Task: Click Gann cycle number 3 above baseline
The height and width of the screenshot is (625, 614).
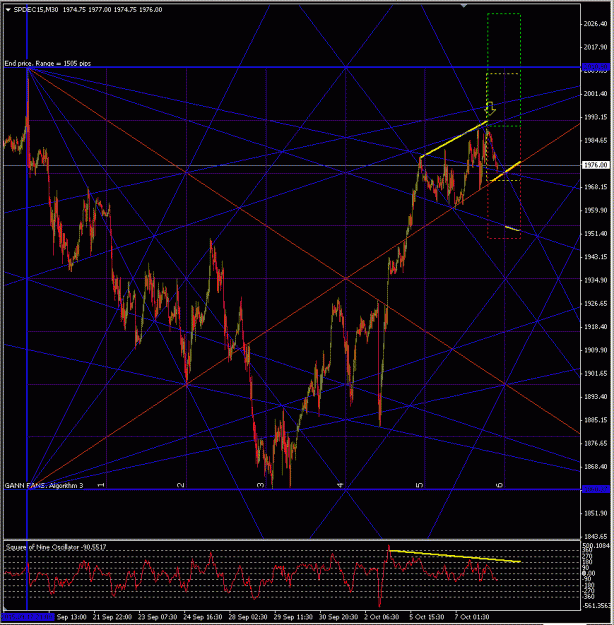Action: point(261,485)
